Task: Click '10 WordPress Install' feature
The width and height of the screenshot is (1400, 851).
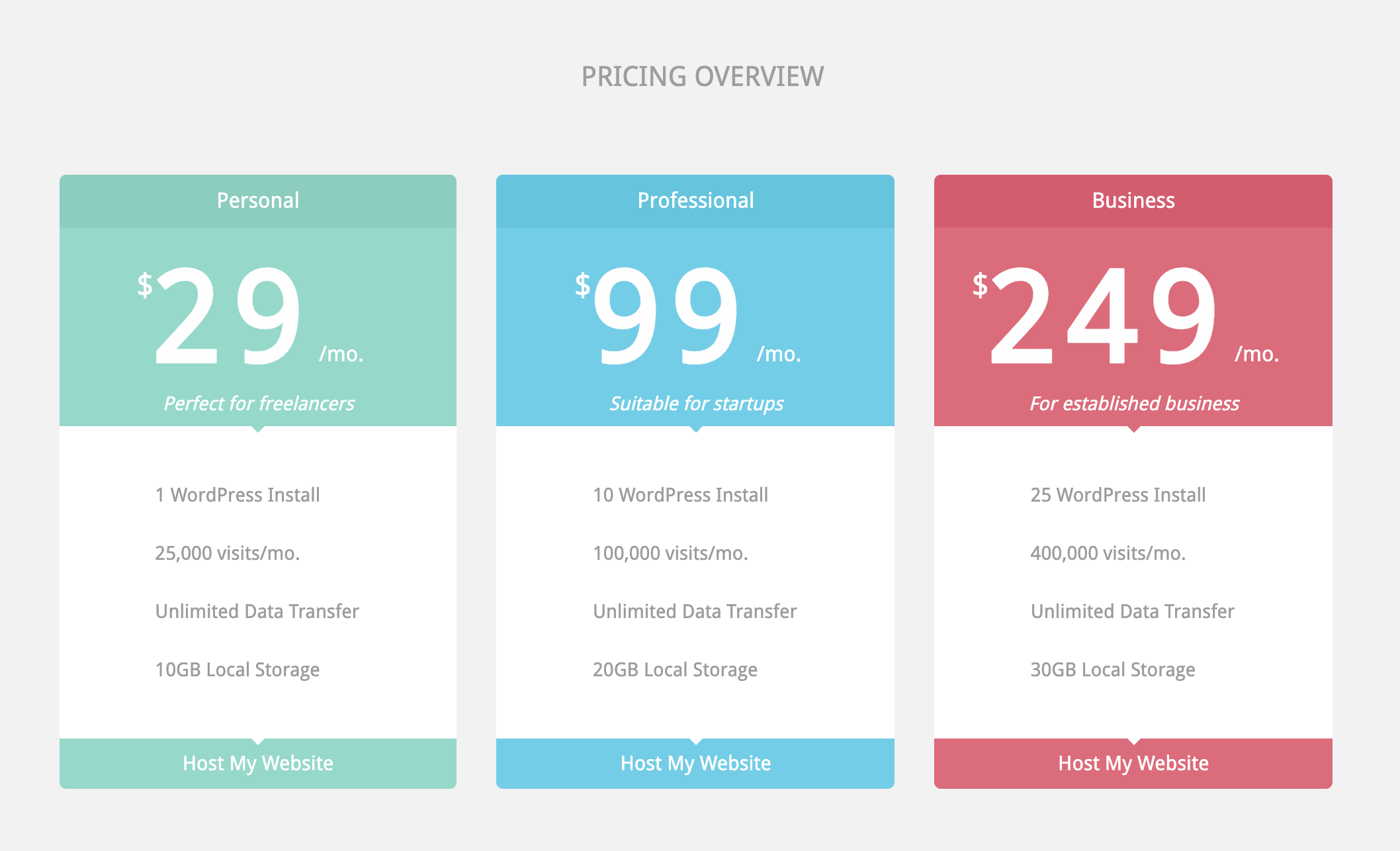Action: click(x=681, y=495)
